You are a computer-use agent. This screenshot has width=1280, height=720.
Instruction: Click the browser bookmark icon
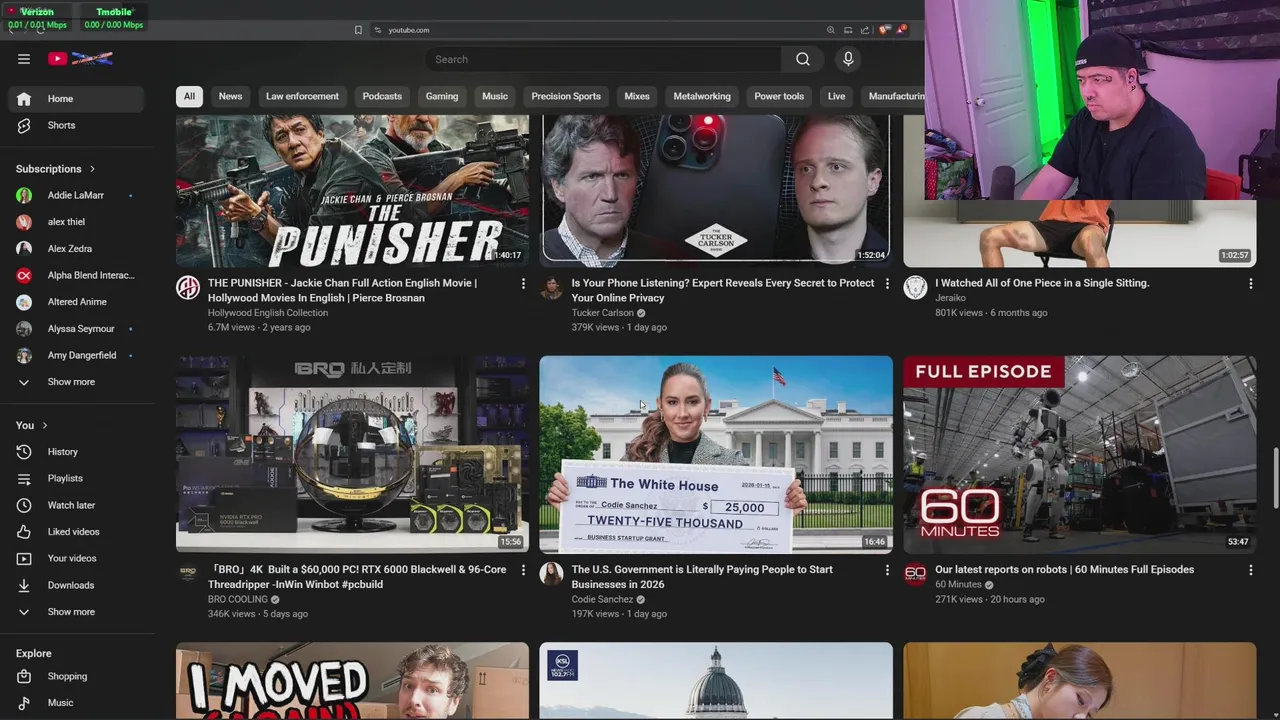pos(358,30)
